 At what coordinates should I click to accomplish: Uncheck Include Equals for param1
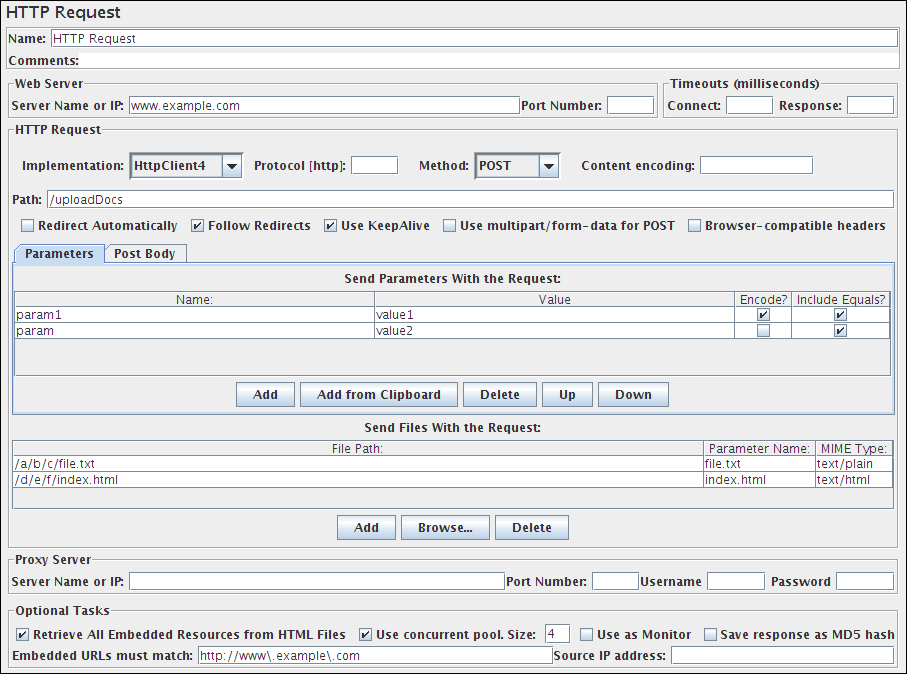pos(840,314)
